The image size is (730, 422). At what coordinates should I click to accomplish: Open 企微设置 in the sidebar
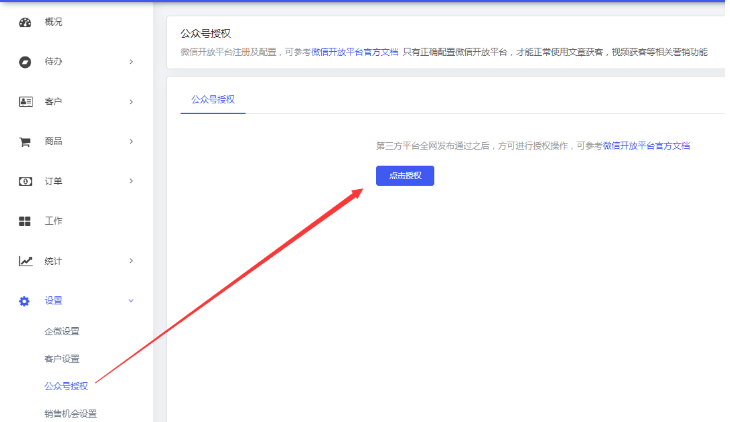point(62,331)
